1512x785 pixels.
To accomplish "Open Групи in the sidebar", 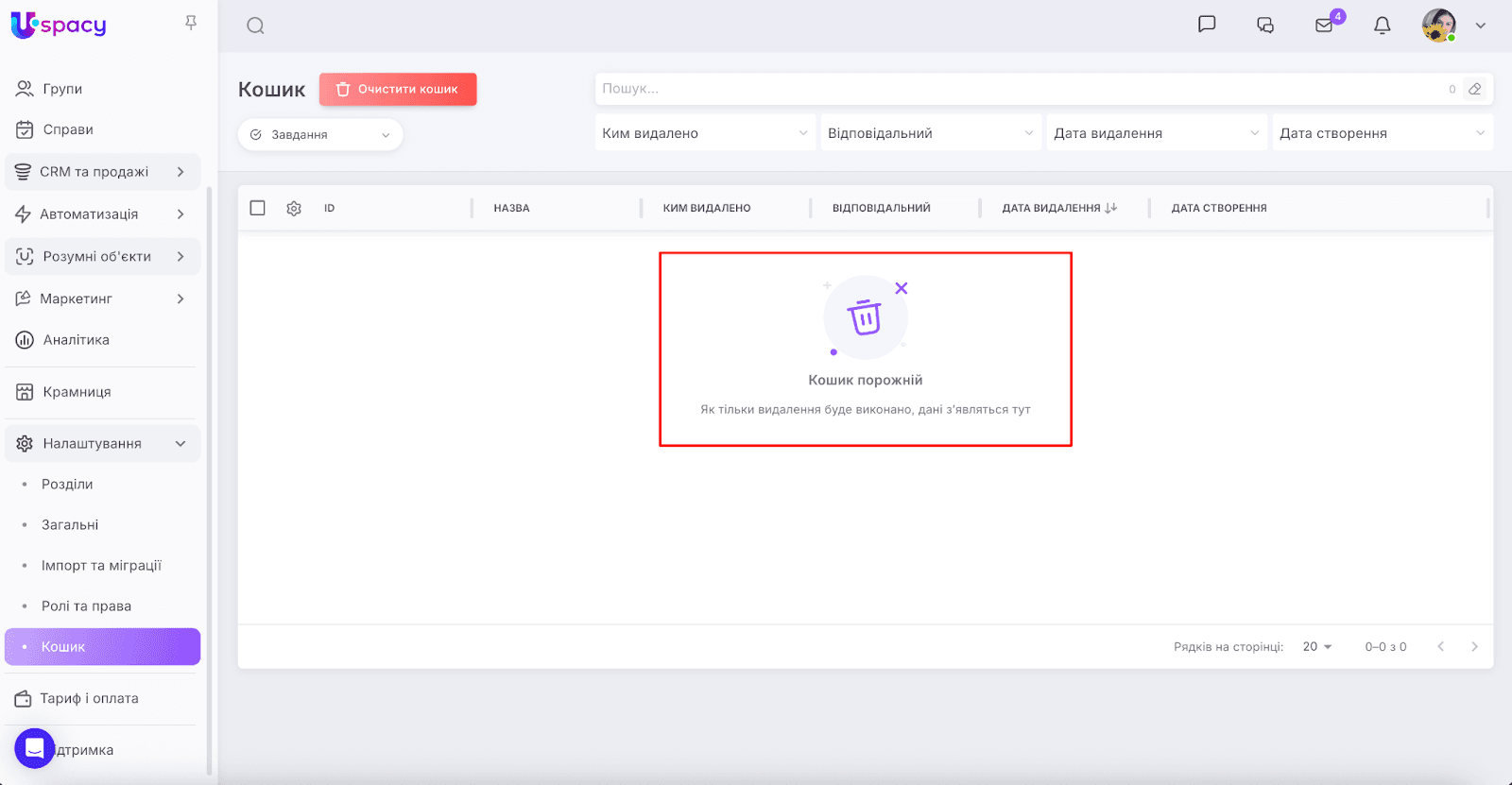I will coord(102,89).
